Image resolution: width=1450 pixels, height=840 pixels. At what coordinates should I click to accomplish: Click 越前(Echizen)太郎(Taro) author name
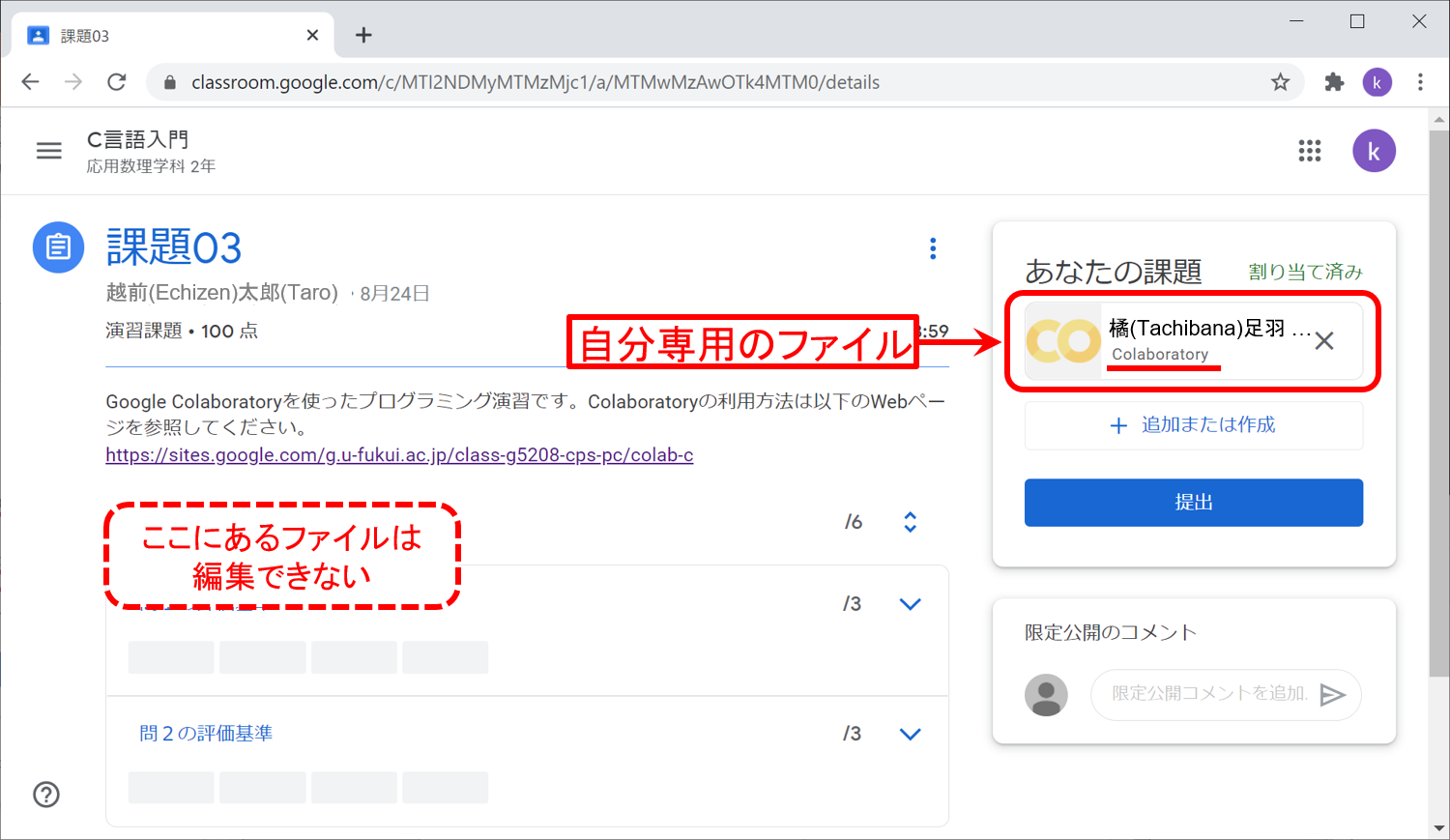222,292
